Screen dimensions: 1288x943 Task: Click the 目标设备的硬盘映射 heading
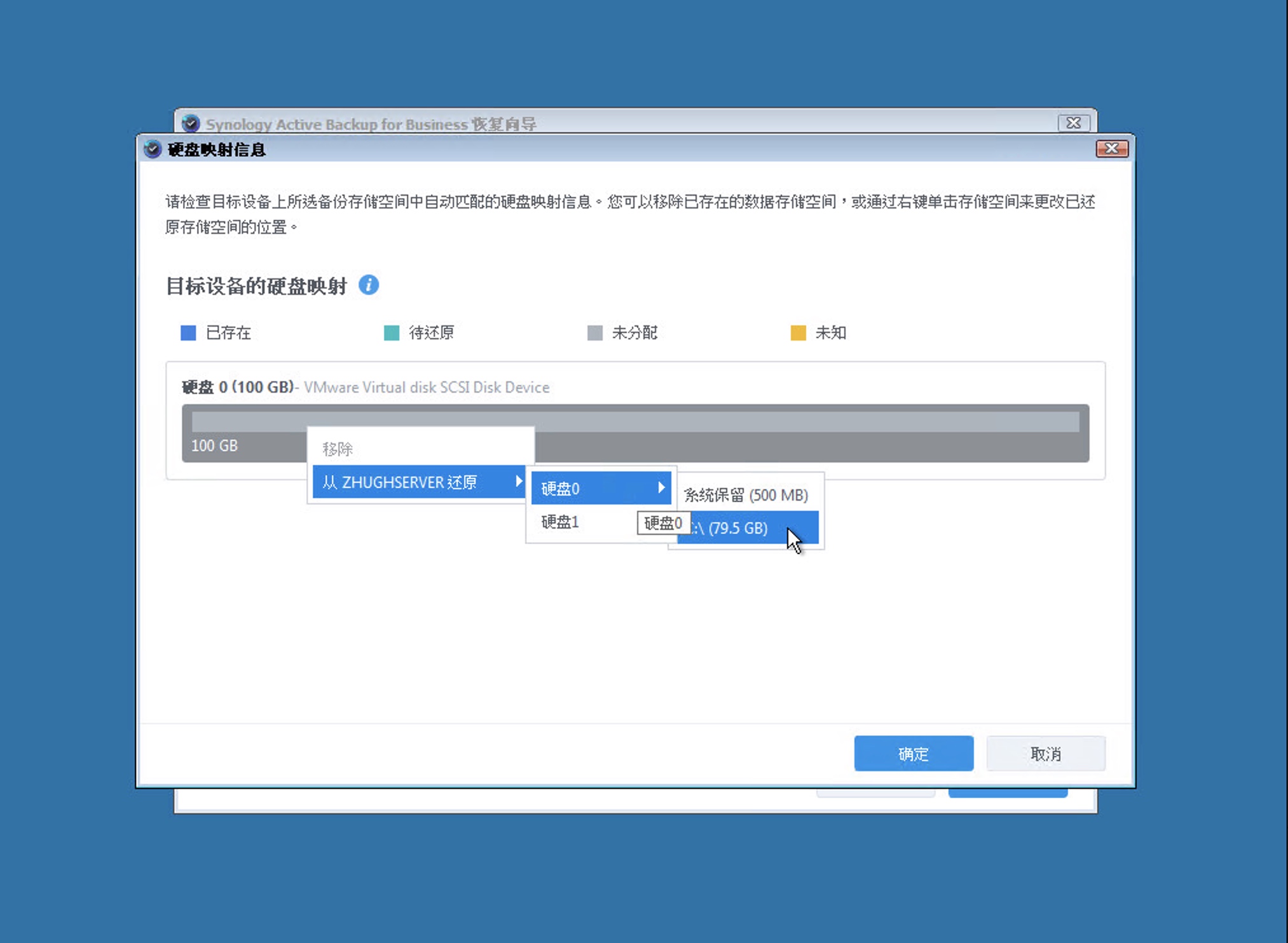pos(256,286)
